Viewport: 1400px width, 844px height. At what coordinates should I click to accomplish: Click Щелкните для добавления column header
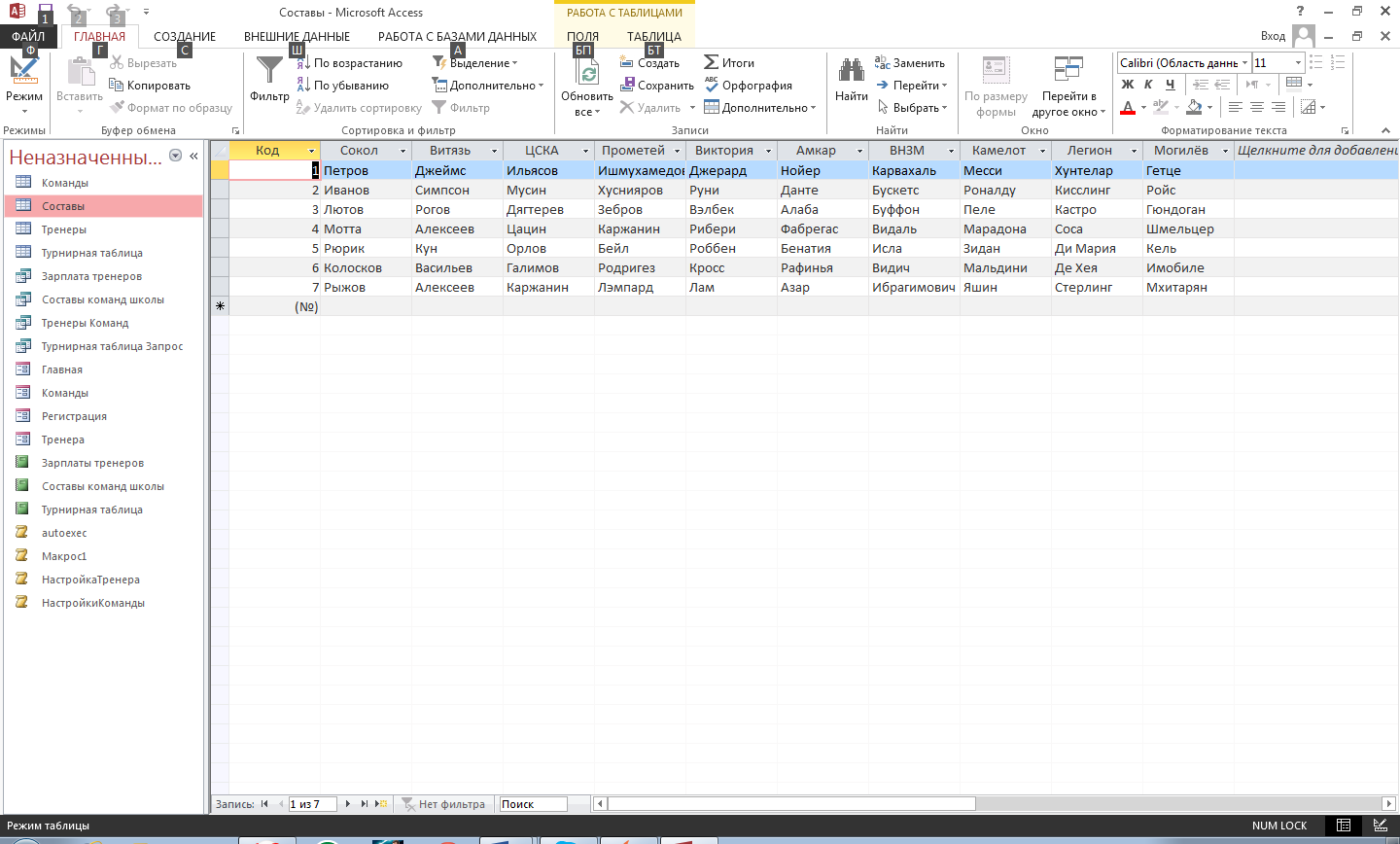1317,151
